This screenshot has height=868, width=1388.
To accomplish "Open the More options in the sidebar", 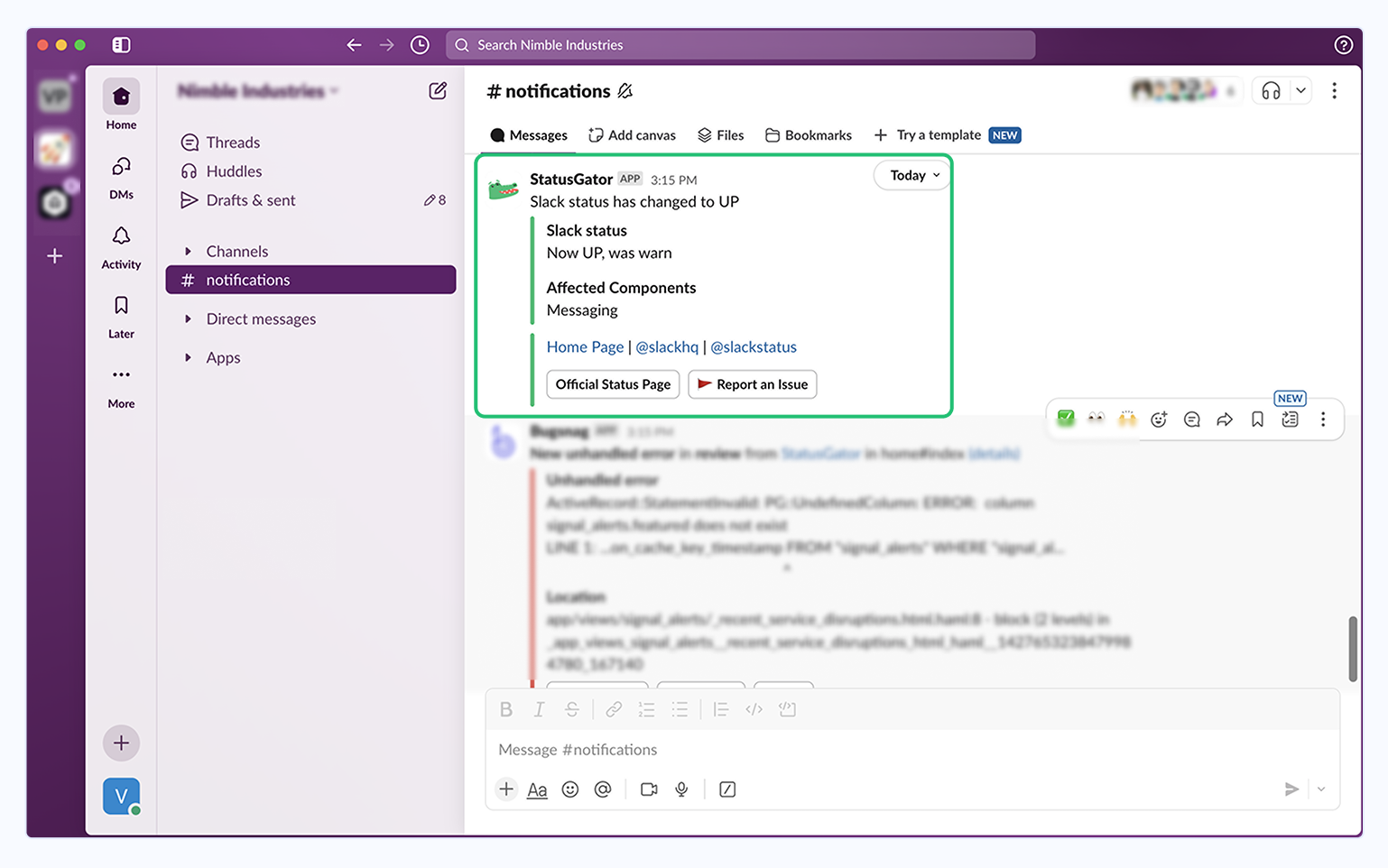I will click(121, 387).
